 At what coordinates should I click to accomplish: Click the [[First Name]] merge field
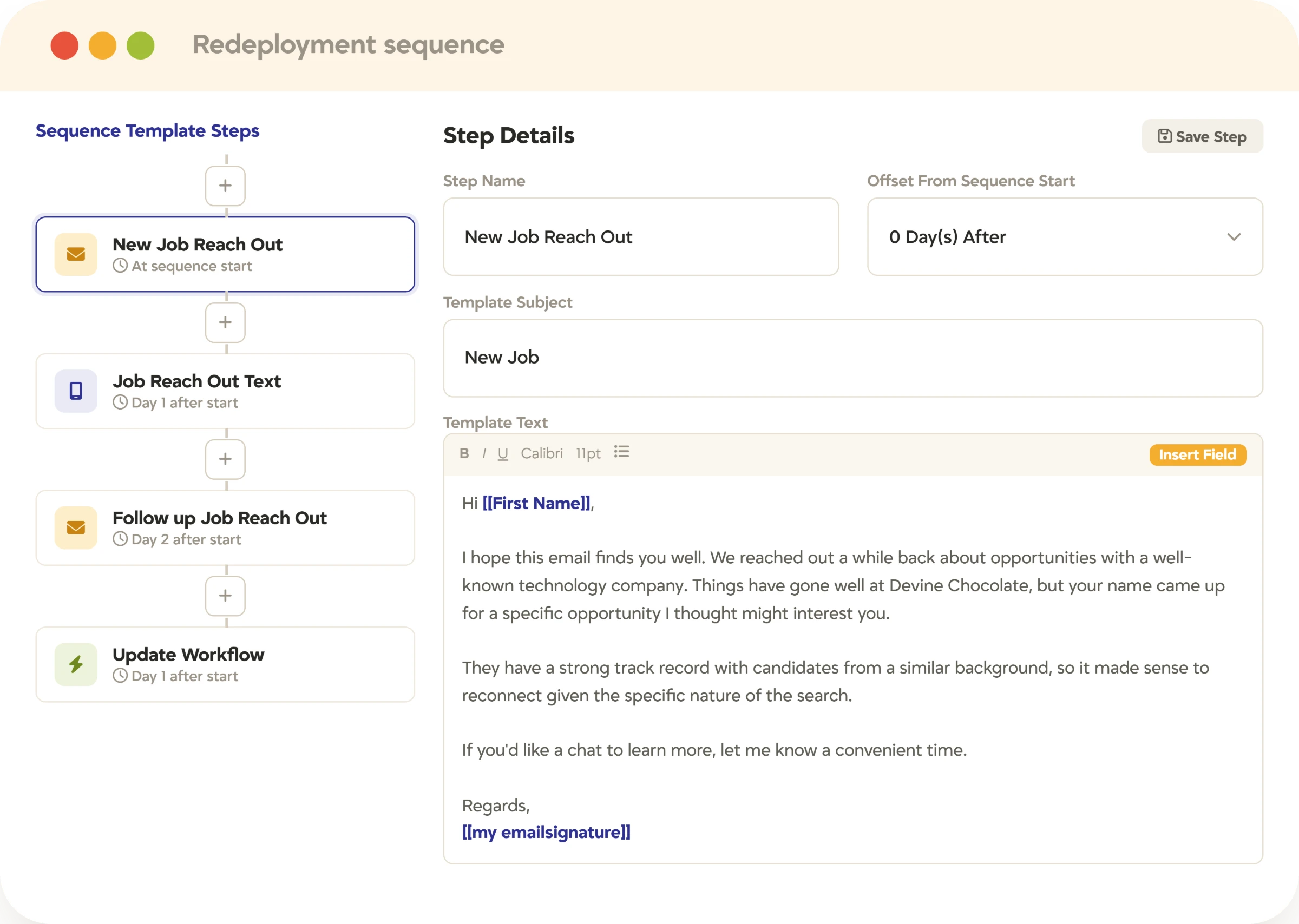point(536,503)
